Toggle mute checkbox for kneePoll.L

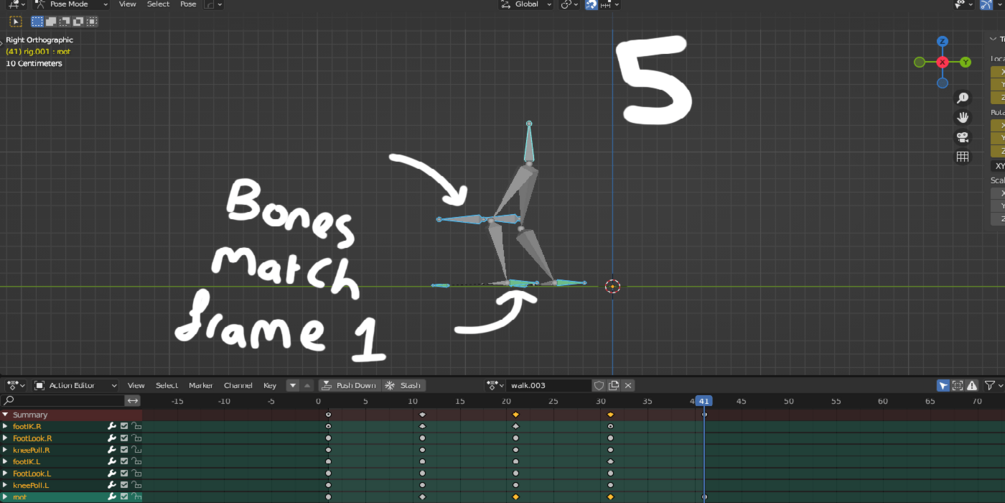click(x=124, y=485)
